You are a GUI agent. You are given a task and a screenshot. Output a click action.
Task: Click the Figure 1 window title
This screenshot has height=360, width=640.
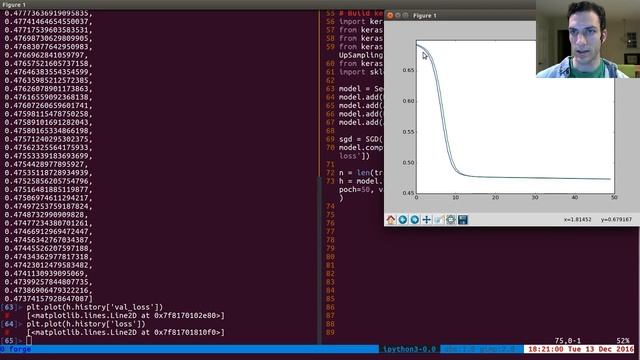pos(424,16)
